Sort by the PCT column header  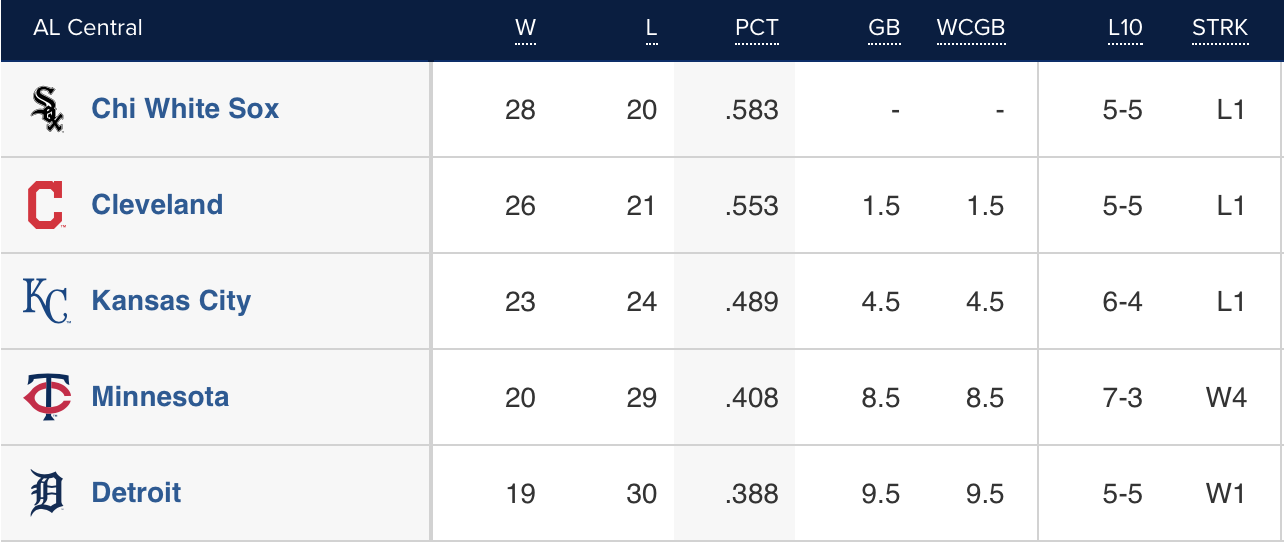tap(756, 28)
